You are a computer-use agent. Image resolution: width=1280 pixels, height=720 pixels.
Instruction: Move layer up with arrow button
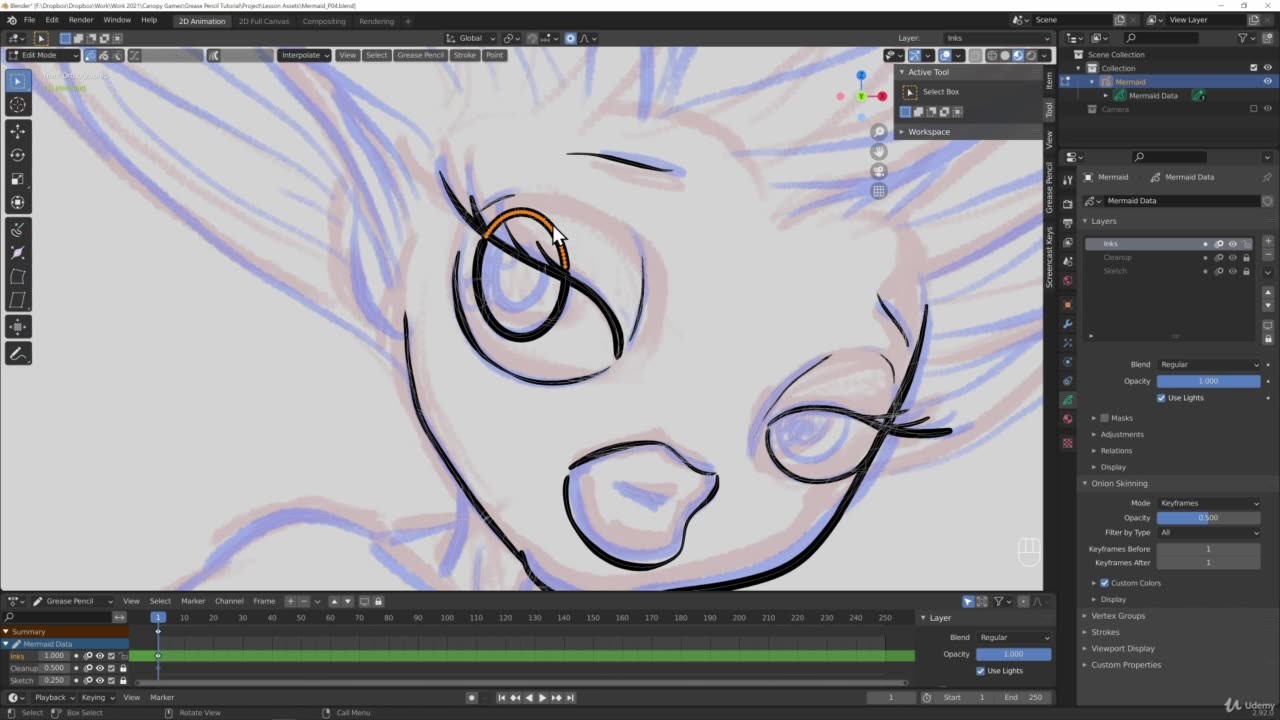(1268, 293)
